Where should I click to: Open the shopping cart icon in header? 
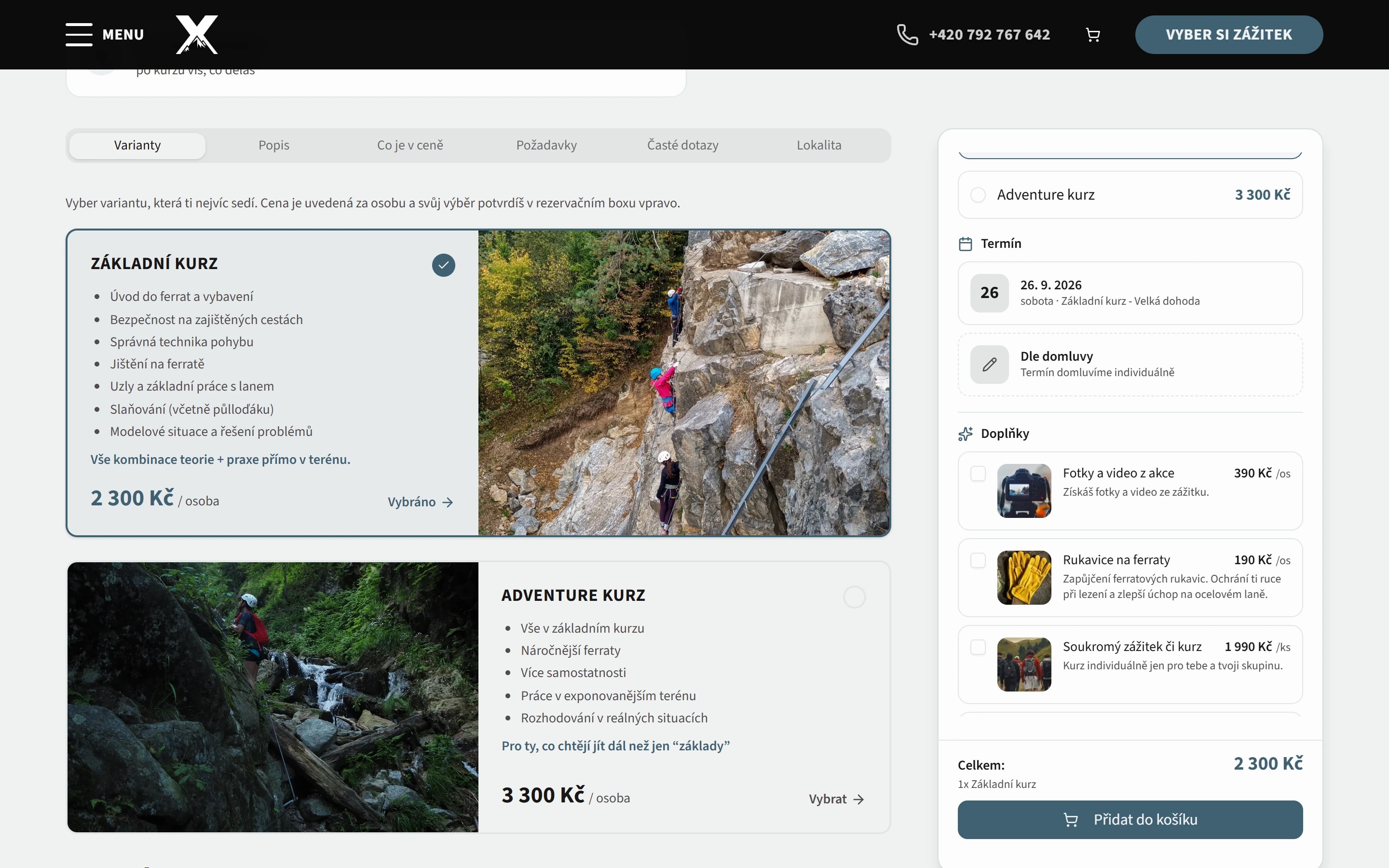point(1093,35)
